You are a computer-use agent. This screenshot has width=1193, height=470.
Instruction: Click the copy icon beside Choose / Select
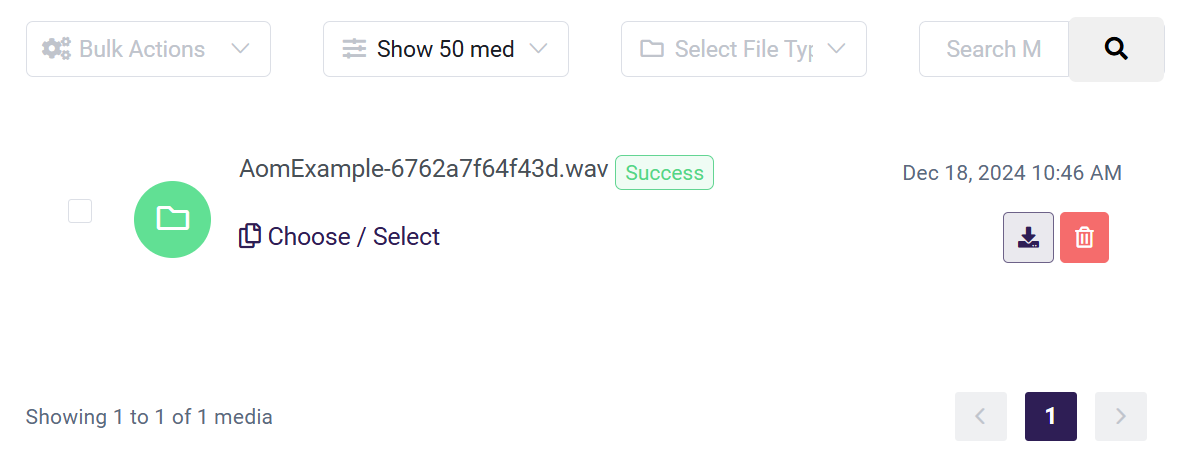pos(249,237)
